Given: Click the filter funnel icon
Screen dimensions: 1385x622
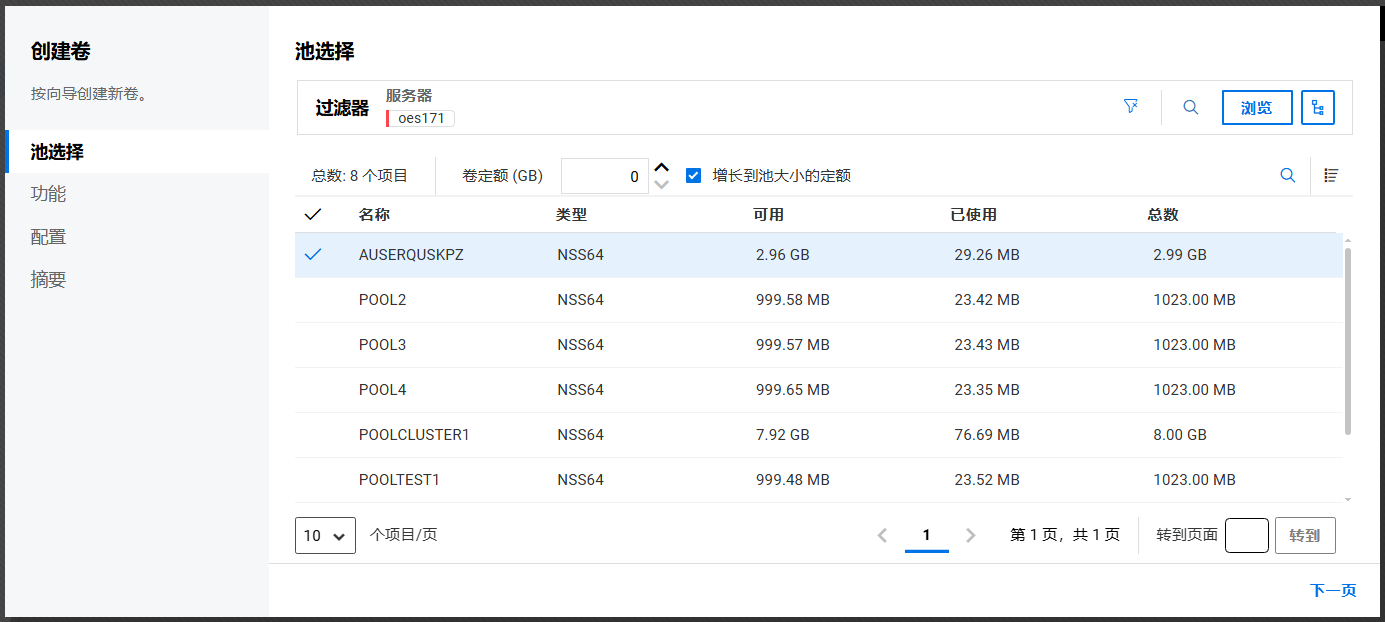Looking at the screenshot, I should click(1131, 107).
